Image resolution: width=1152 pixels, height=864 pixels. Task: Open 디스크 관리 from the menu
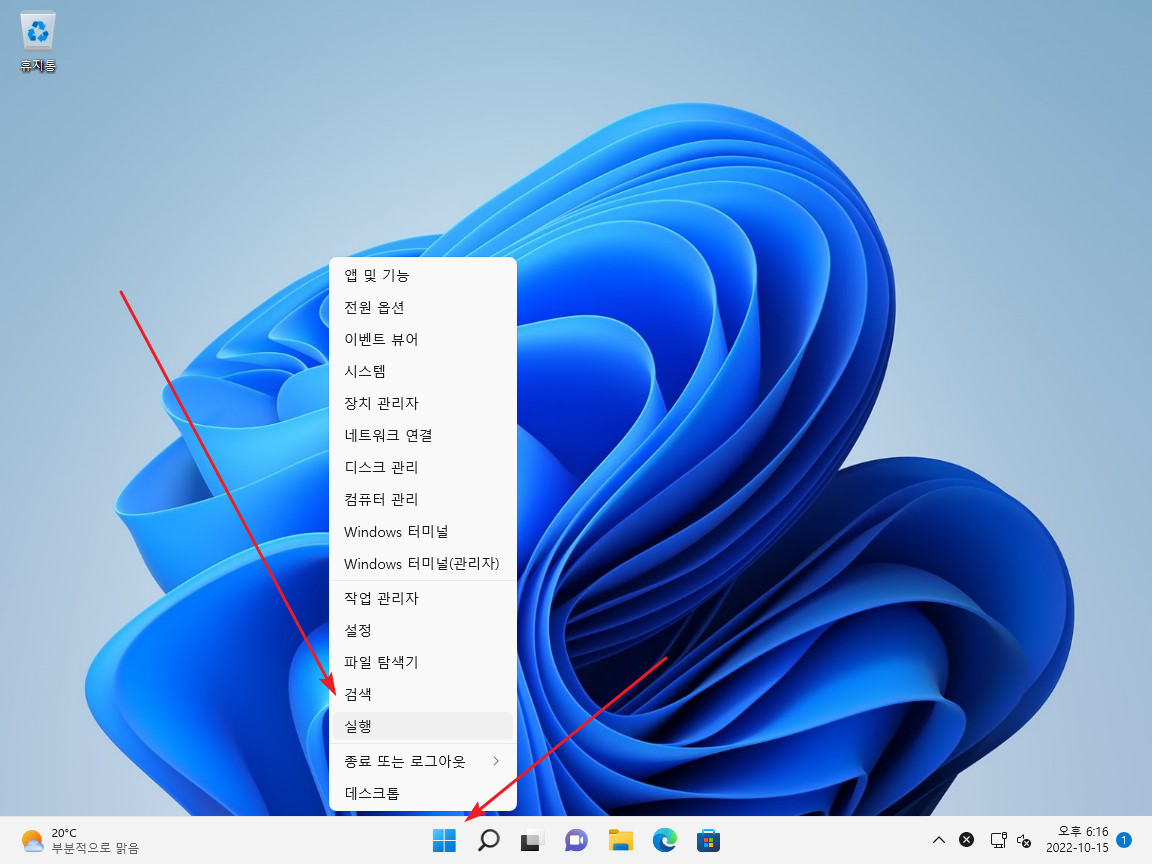tap(422, 467)
